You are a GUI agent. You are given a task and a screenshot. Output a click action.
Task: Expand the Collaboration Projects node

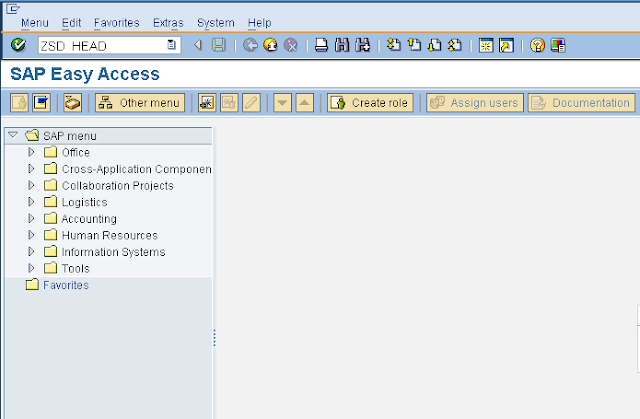tap(31, 185)
